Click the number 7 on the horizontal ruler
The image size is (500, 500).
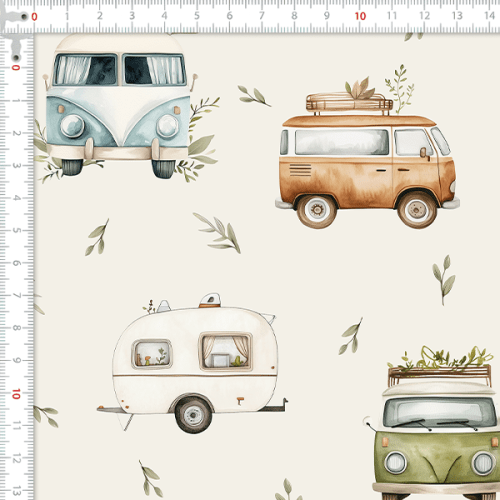(262, 16)
